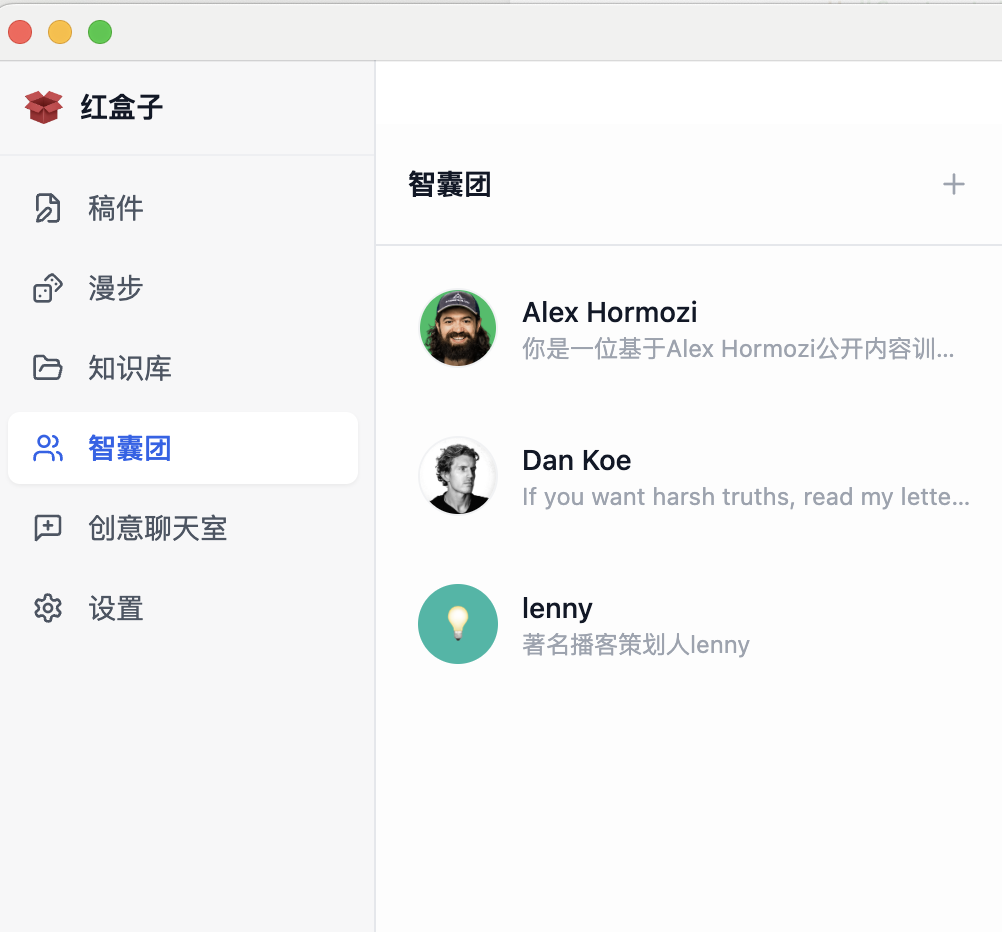Click the 知识库 folder icon
Screen dimensions: 1002x932
[x=48, y=368]
